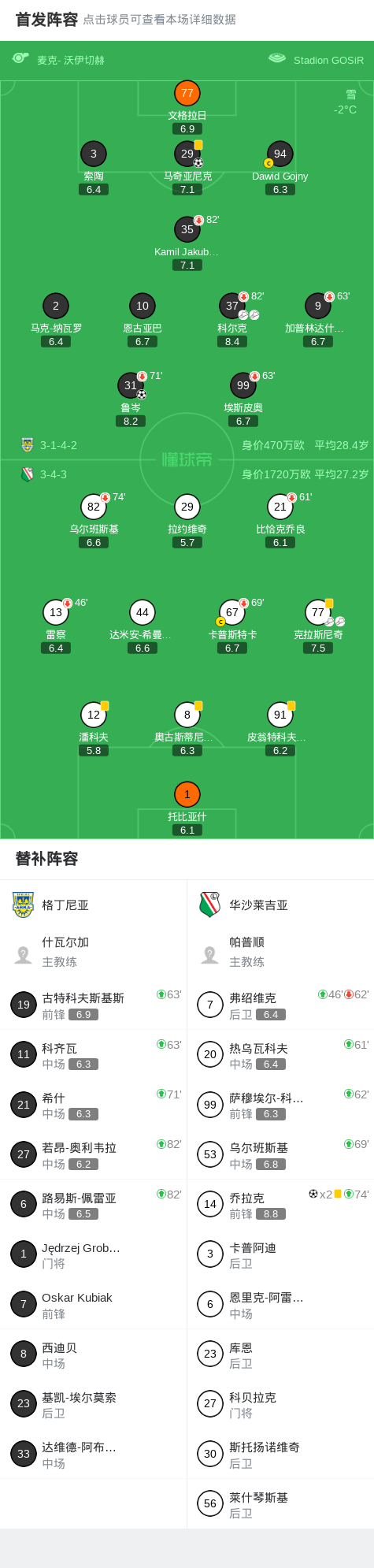Viewport: 374px width, 1568px height.
Task: Click the whistle referee icon
Action: (x=20, y=58)
